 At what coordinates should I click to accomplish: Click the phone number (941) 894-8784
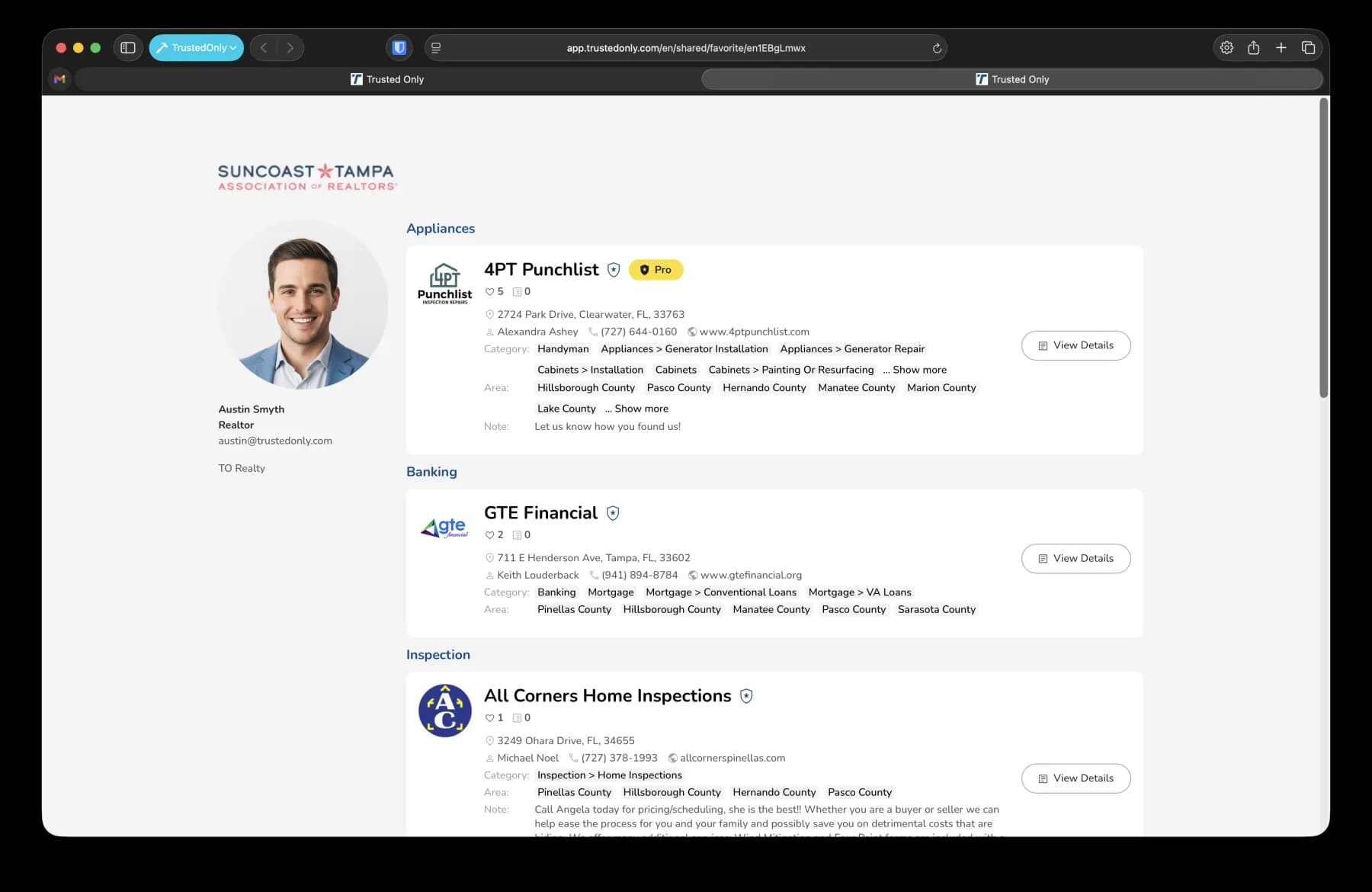pos(640,575)
